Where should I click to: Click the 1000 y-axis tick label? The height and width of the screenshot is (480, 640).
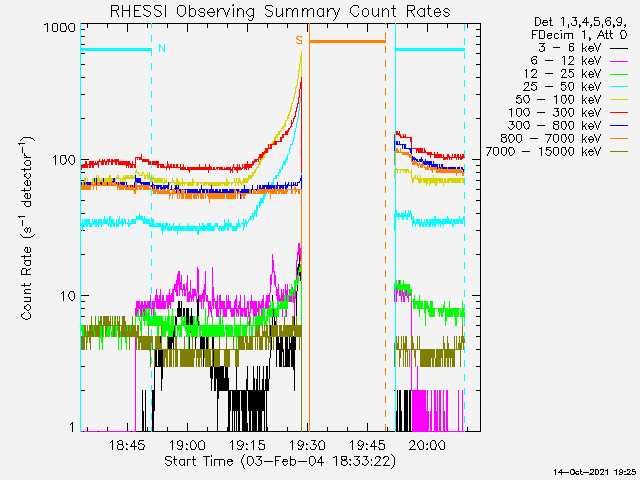click(x=60, y=28)
